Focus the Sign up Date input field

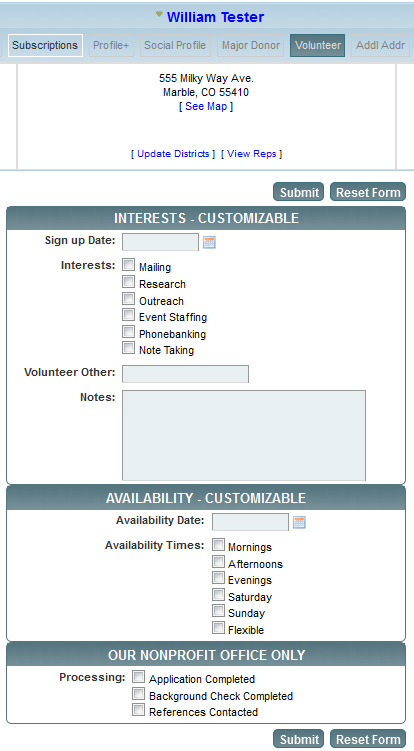coord(161,242)
